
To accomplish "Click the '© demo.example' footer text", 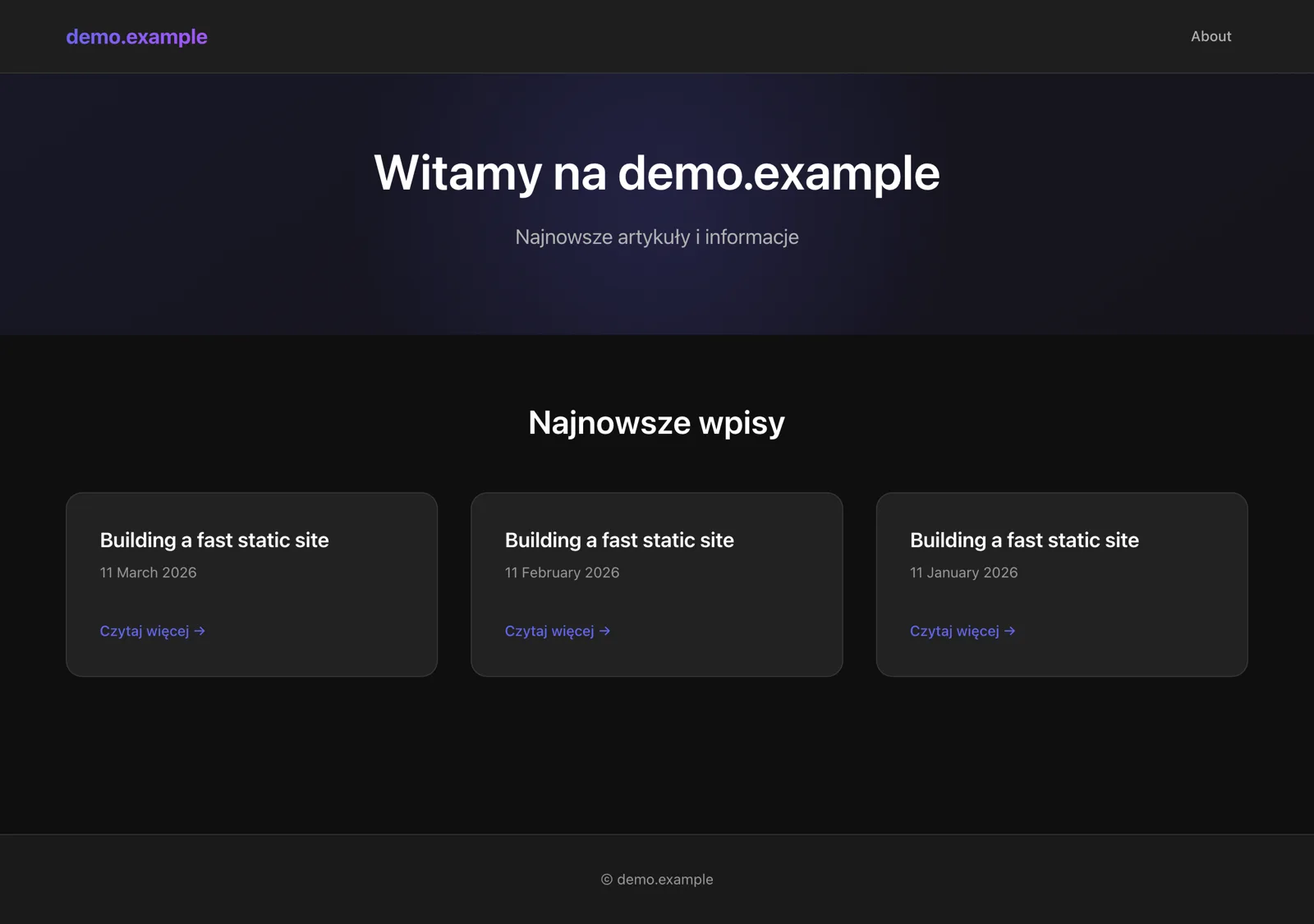I will [x=657, y=880].
